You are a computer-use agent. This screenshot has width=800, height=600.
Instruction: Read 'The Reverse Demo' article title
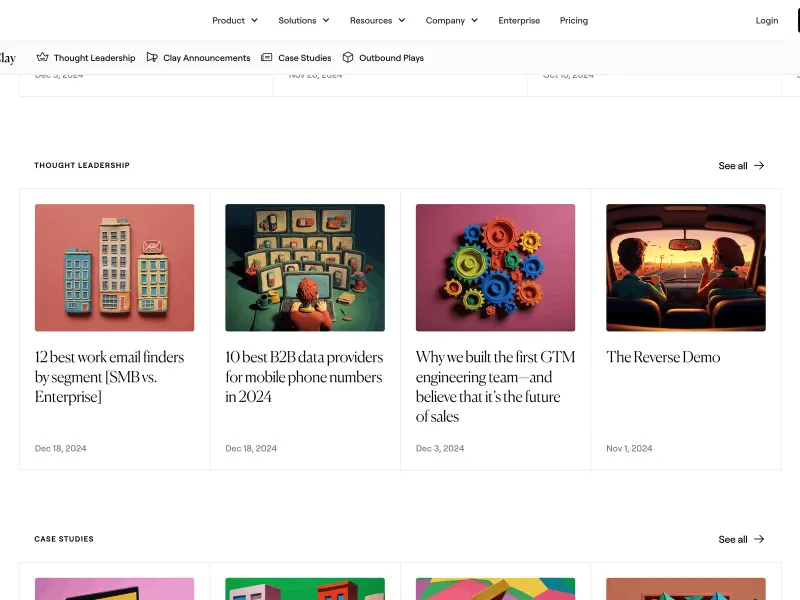pos(663,357)
